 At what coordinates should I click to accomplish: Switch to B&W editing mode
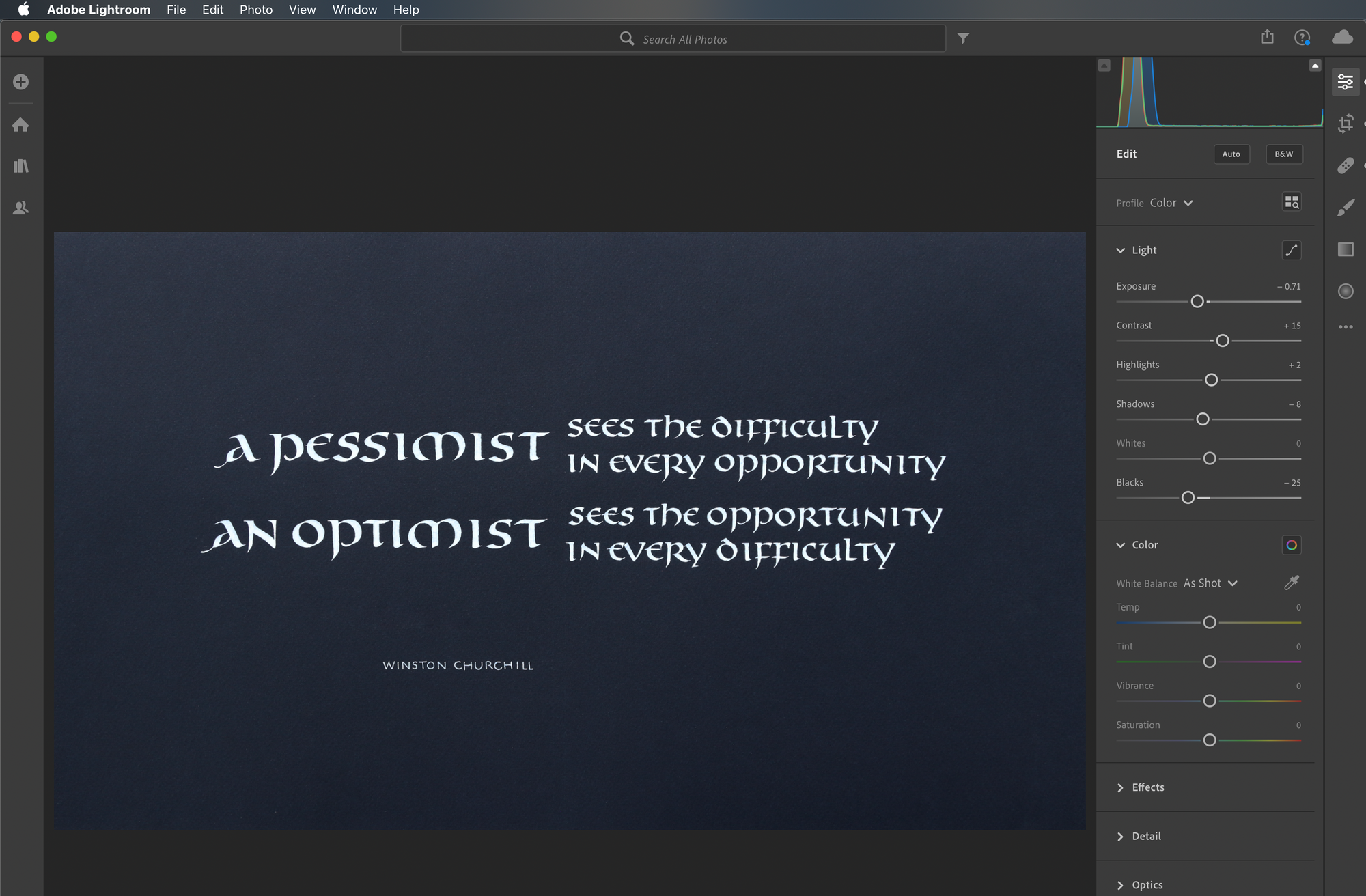pos(1283,153)
